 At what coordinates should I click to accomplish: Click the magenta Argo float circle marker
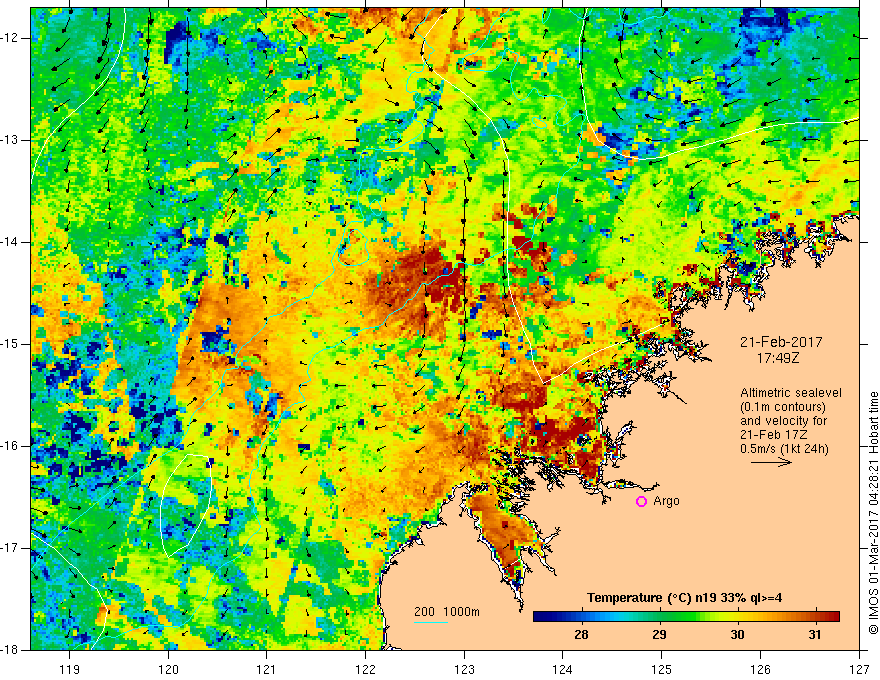[x=641, y=502]
